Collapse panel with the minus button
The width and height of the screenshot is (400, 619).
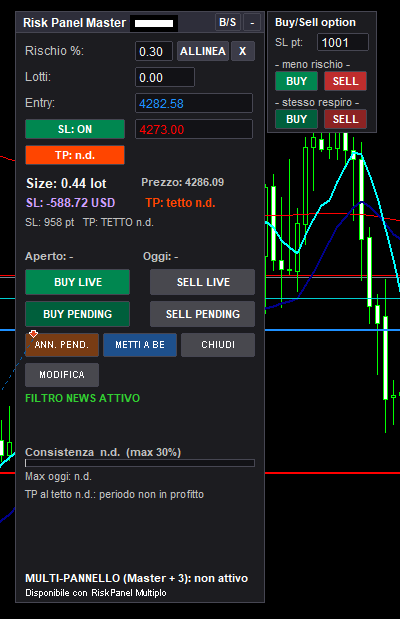(252, 23)
